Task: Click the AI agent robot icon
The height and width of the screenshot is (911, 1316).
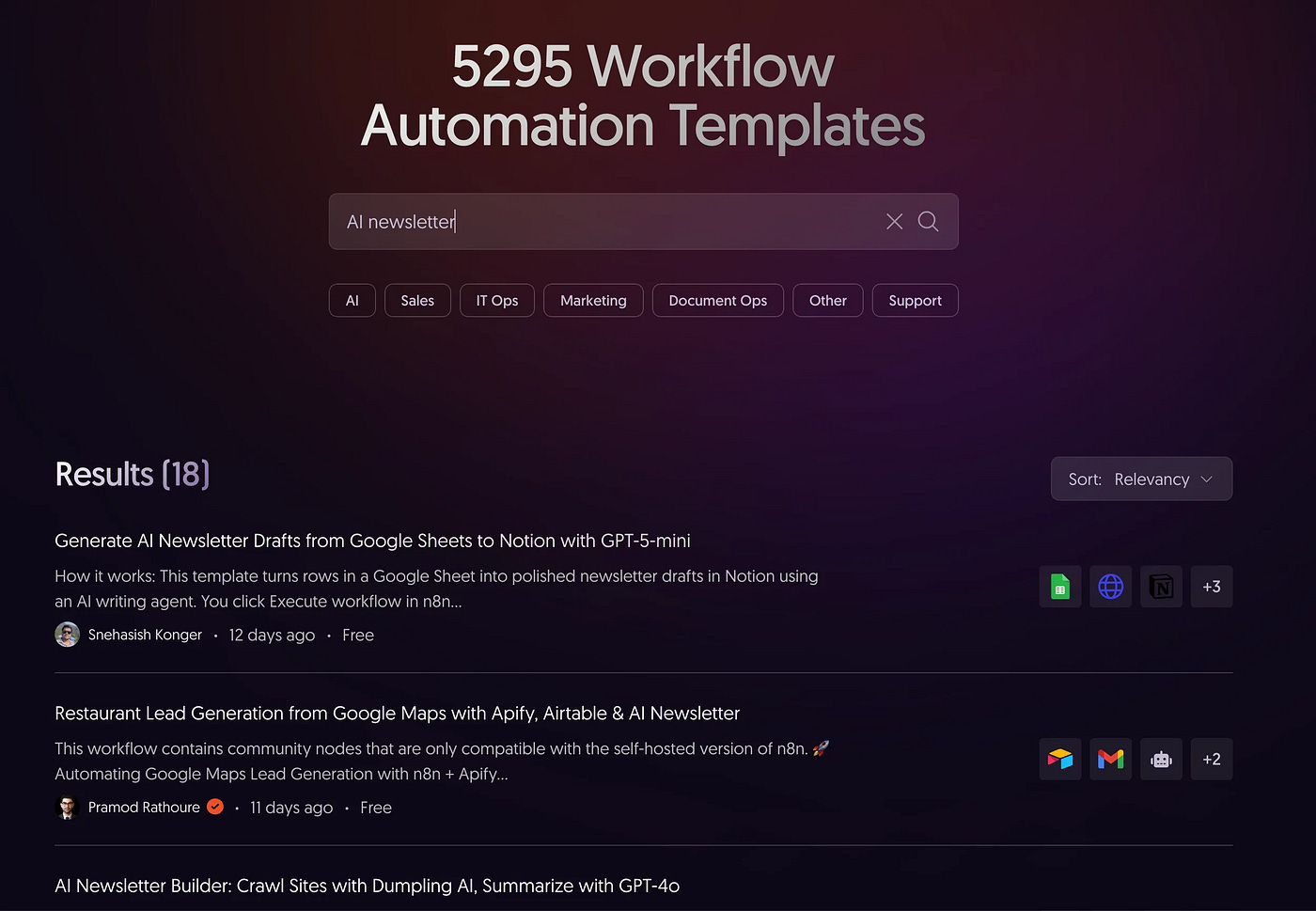Action: [1161, 760]
